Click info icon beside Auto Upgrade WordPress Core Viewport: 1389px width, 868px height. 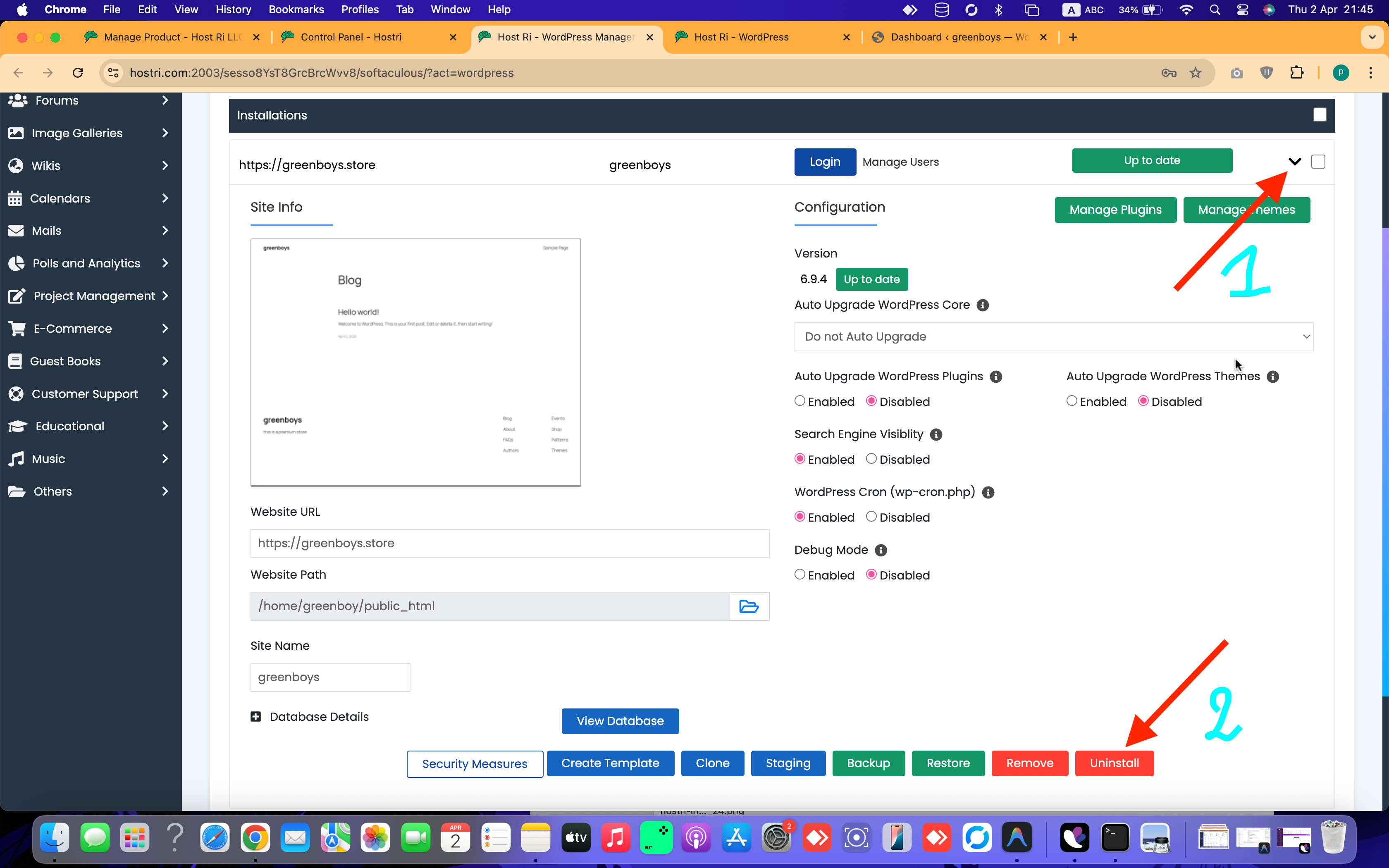[x=982, y=305]
